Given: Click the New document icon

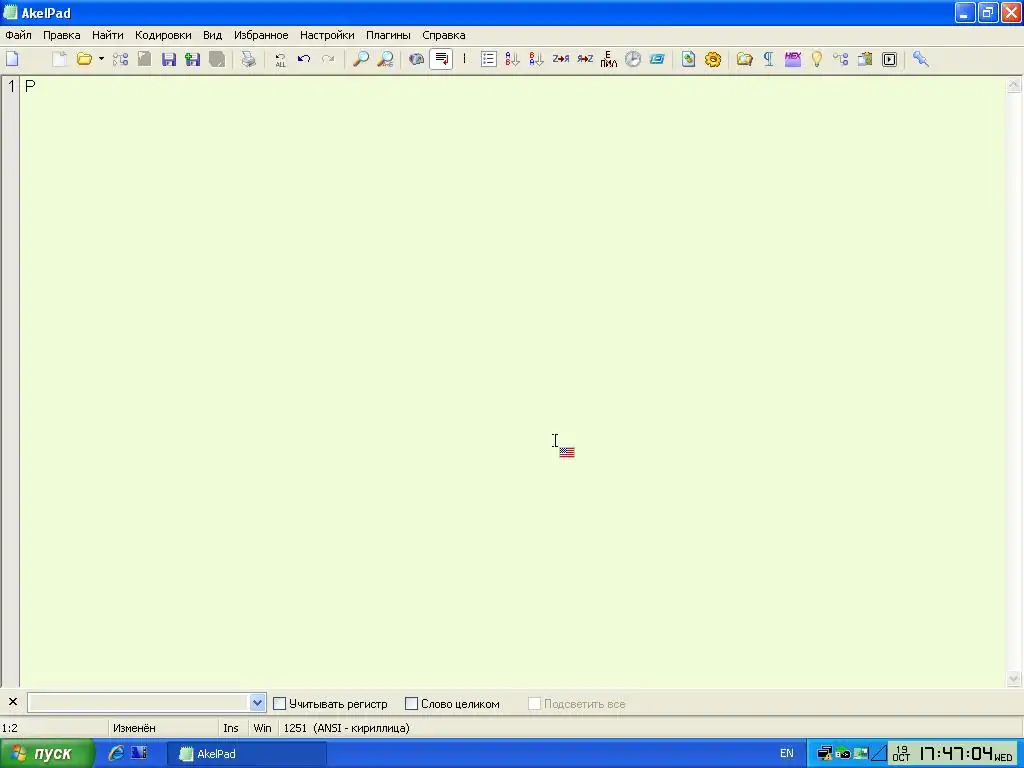Looking at the screenshot, I should (12, 59).
